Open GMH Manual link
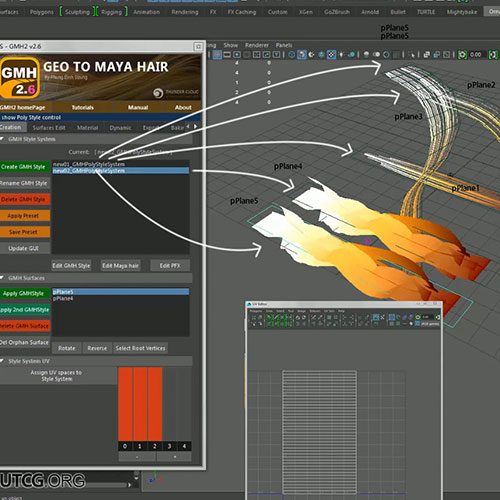 tap(138, 107)
